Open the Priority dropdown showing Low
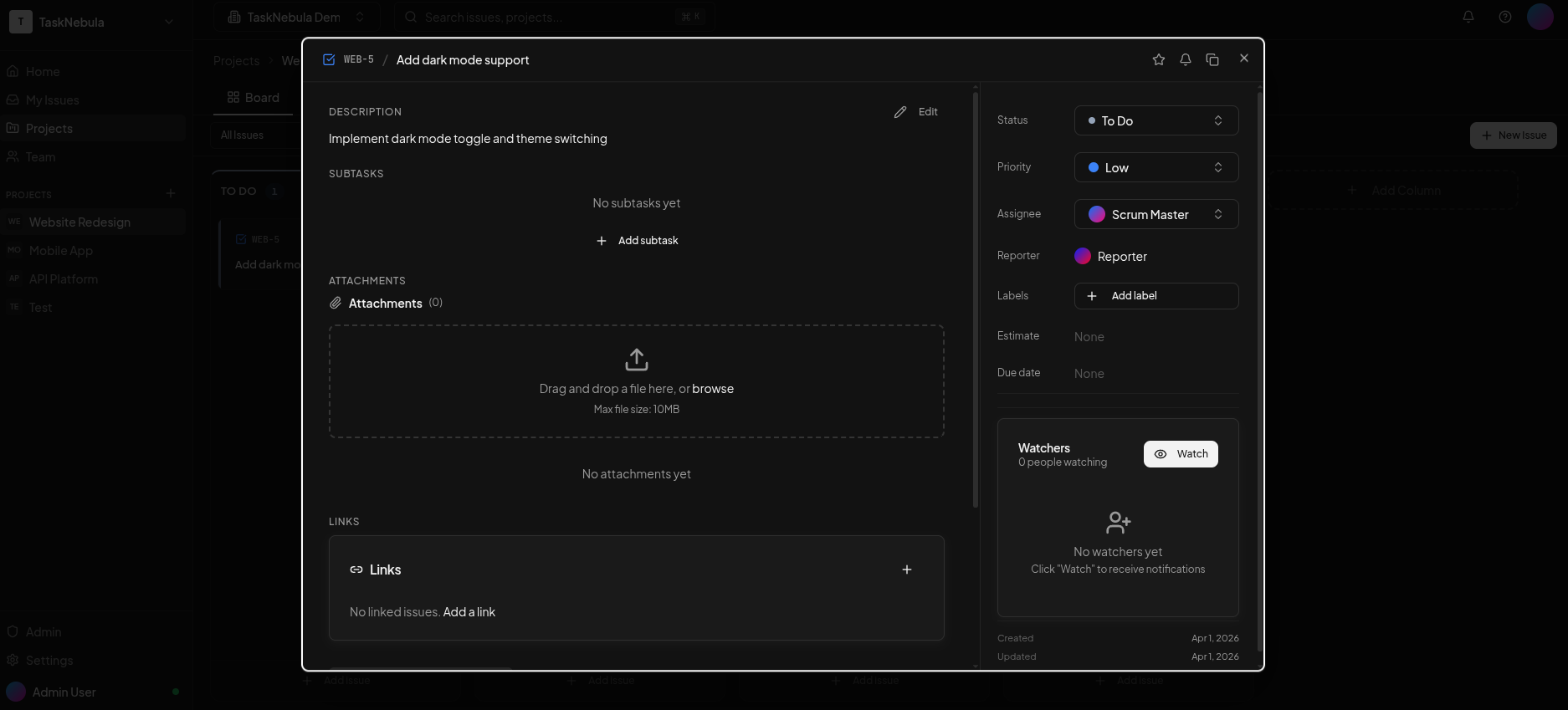The image size is (1568, 710). (x=1156, y=167)
